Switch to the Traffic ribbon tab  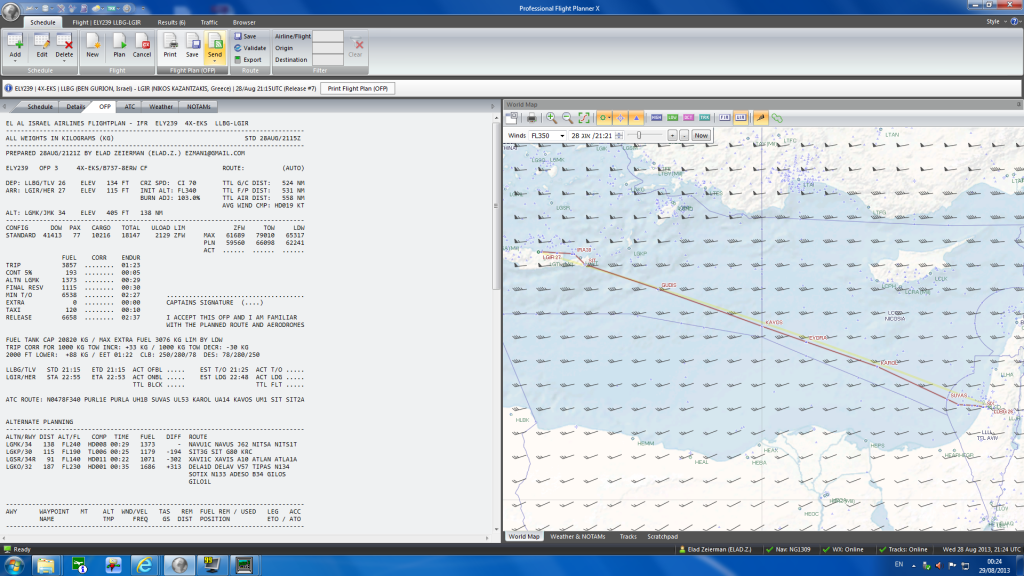209,21
